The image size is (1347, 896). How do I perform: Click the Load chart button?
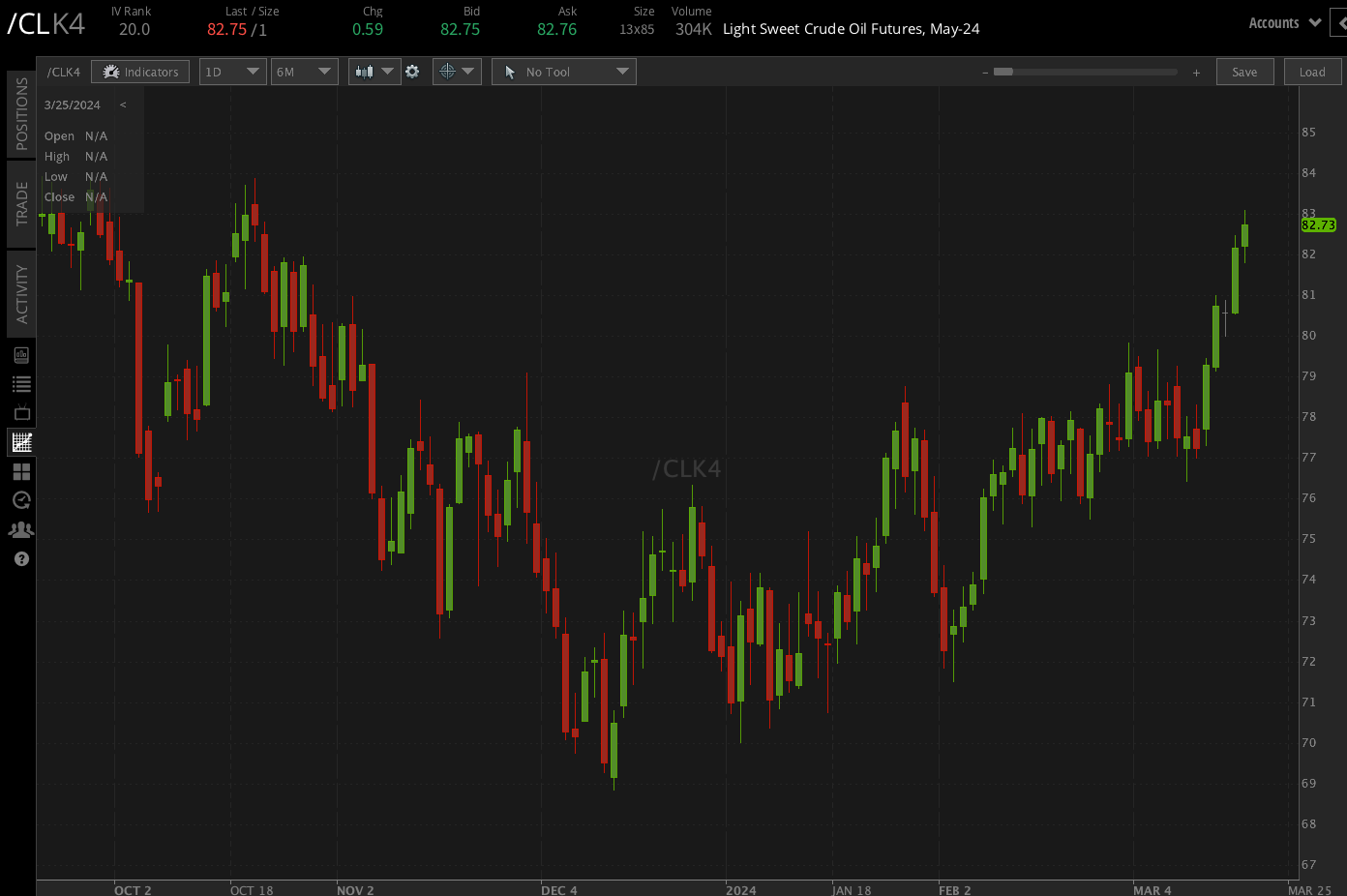[x=1312, y=72]
